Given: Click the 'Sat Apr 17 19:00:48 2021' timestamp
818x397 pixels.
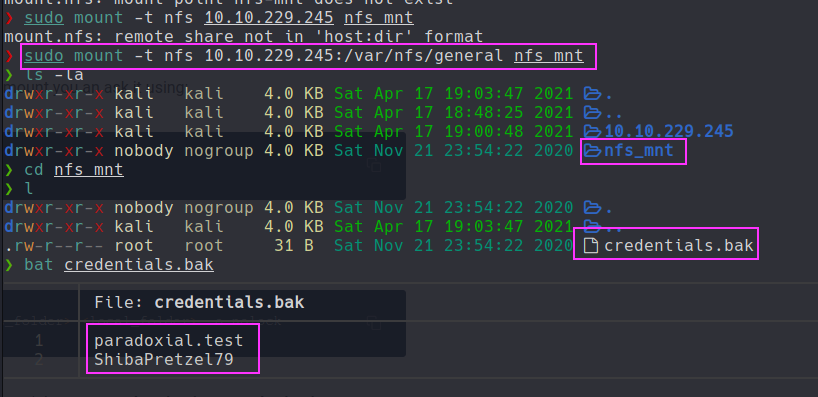Looking at the screenshot, I should pos(453,131).
